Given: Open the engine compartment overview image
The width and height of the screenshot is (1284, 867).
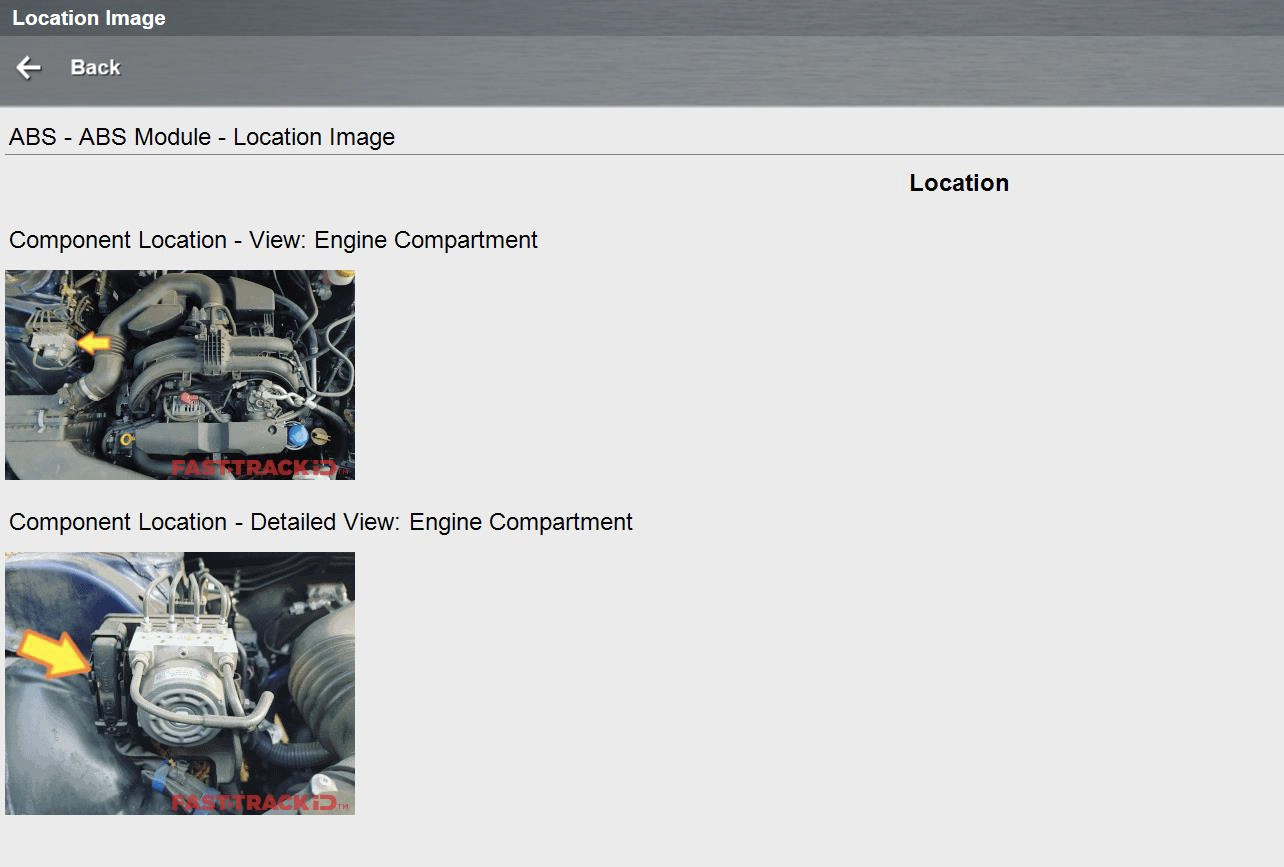Looking at the screenshot, I should pyautogui.click(x=180, y=375).
